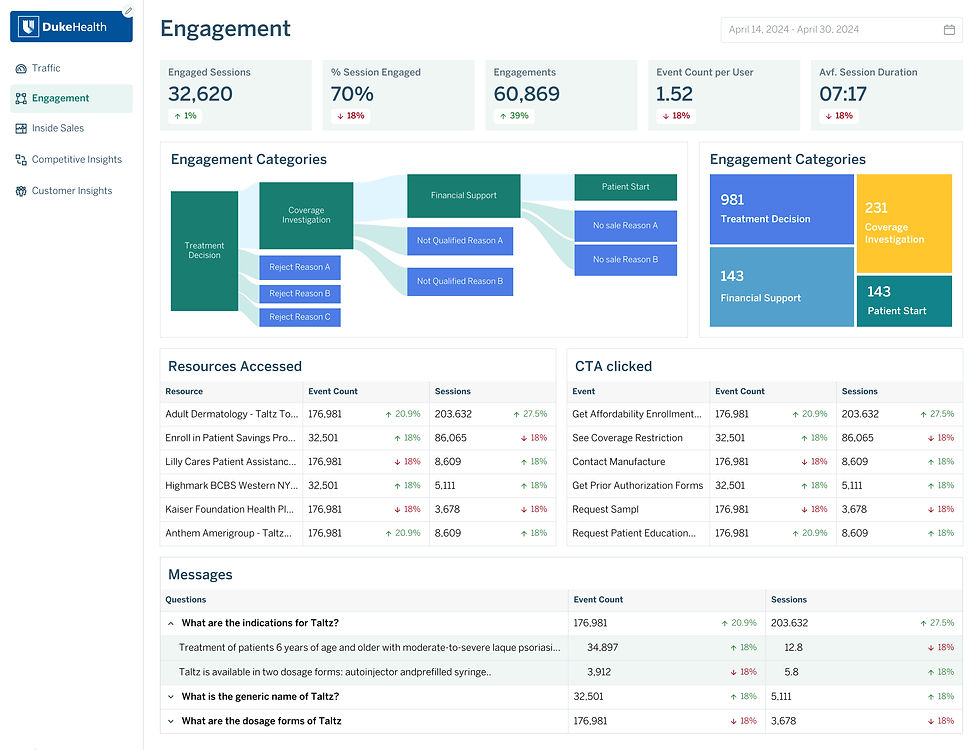Open the Traffic page

pos(71,68)
